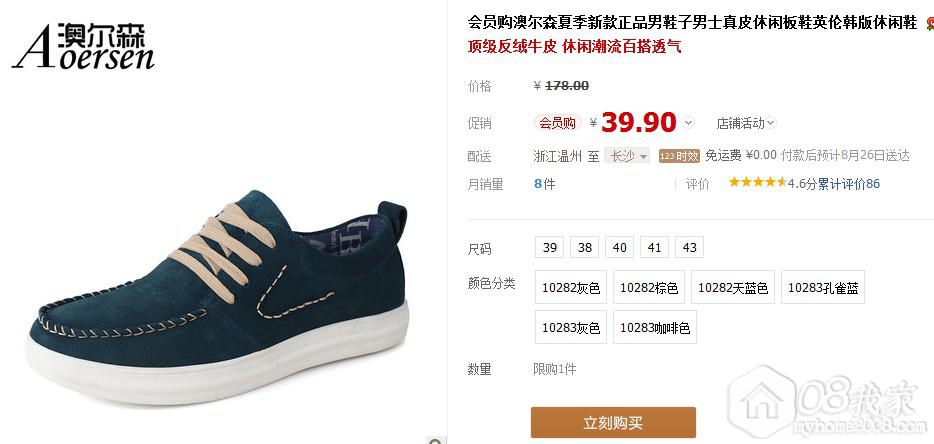Choose color option 10283孔雀蓝
Viewport: 934px width, 444px height.
point(823,287)
